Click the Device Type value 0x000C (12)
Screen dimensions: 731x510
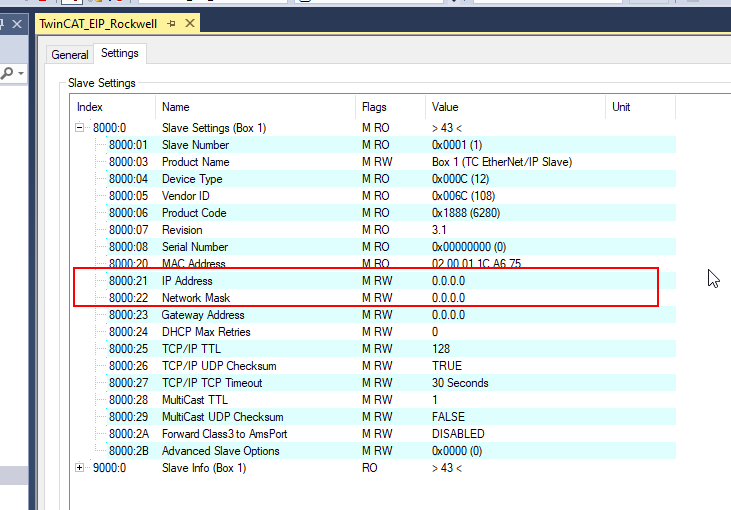[460, 179]
